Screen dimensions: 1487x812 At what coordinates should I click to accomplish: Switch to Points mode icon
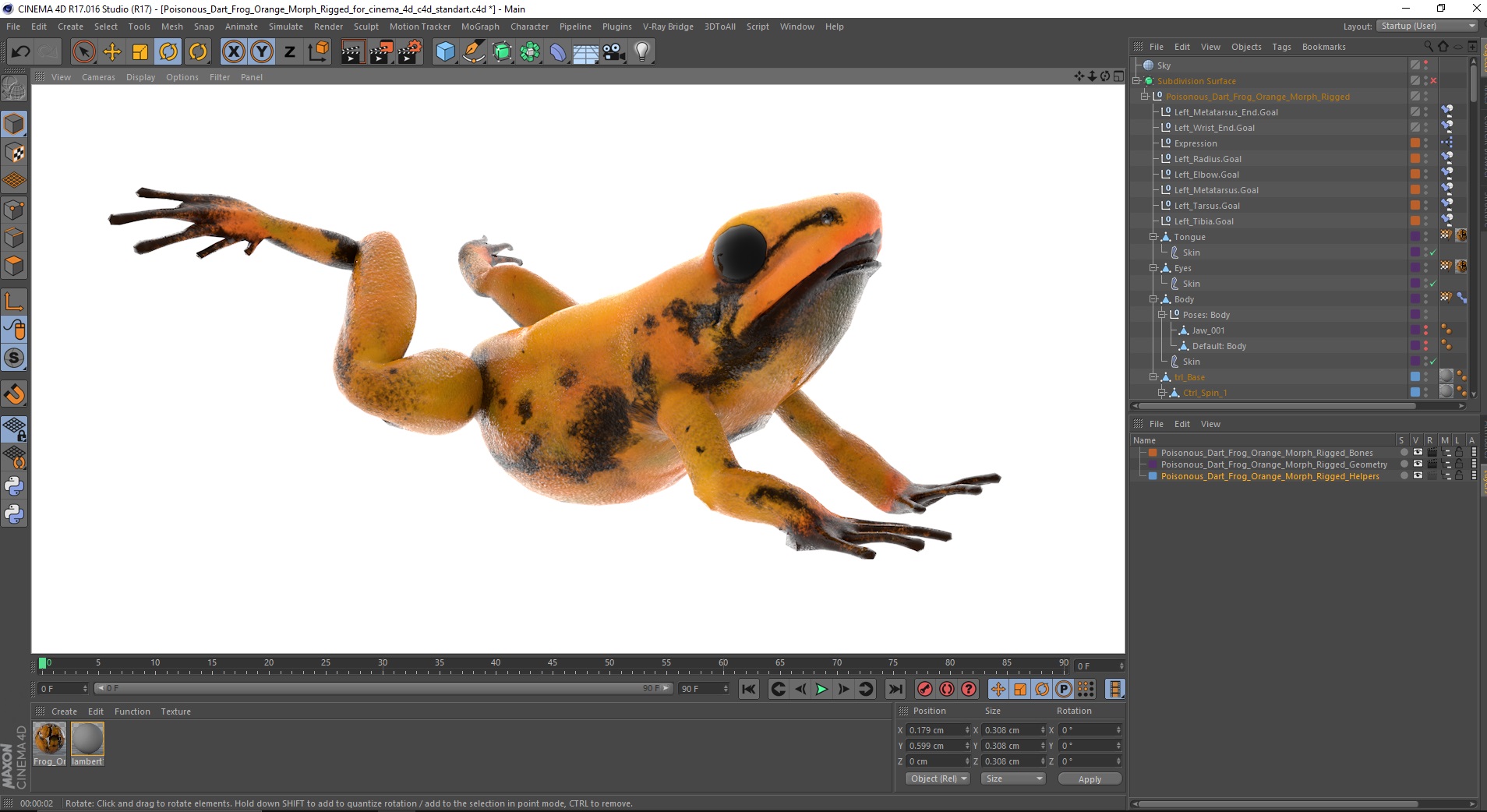[14, 209]
